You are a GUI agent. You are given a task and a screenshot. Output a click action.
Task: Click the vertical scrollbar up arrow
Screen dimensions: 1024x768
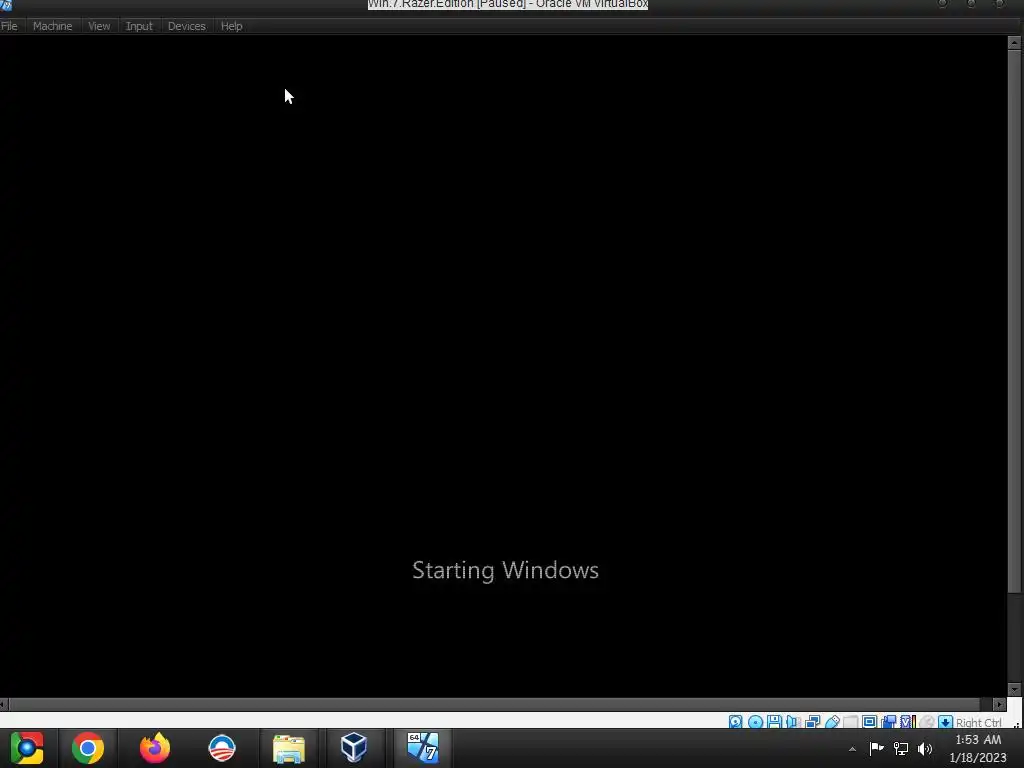click(x=1014, y=43)
